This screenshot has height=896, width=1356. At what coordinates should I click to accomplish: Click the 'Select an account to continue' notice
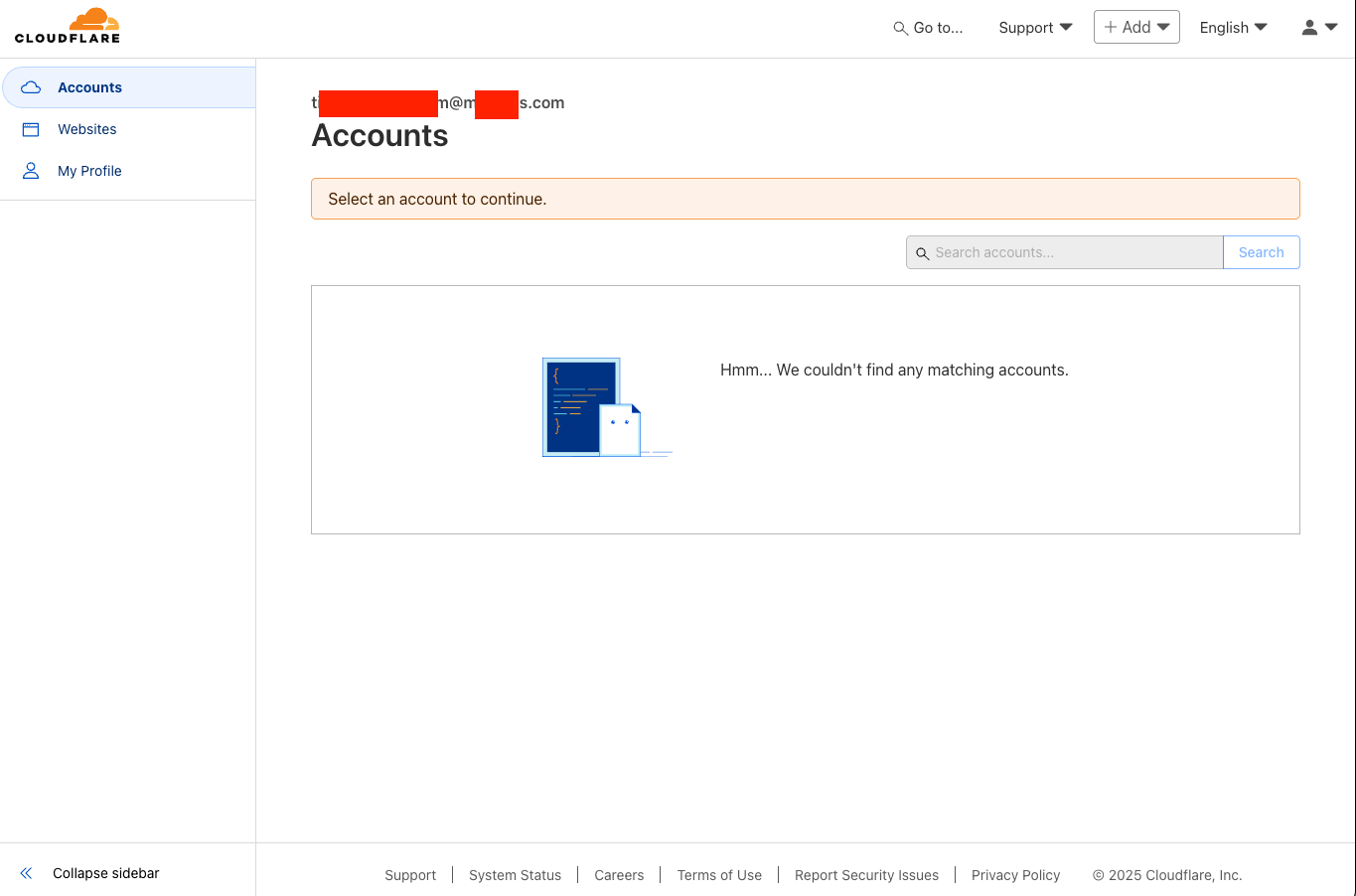point(806,199)
